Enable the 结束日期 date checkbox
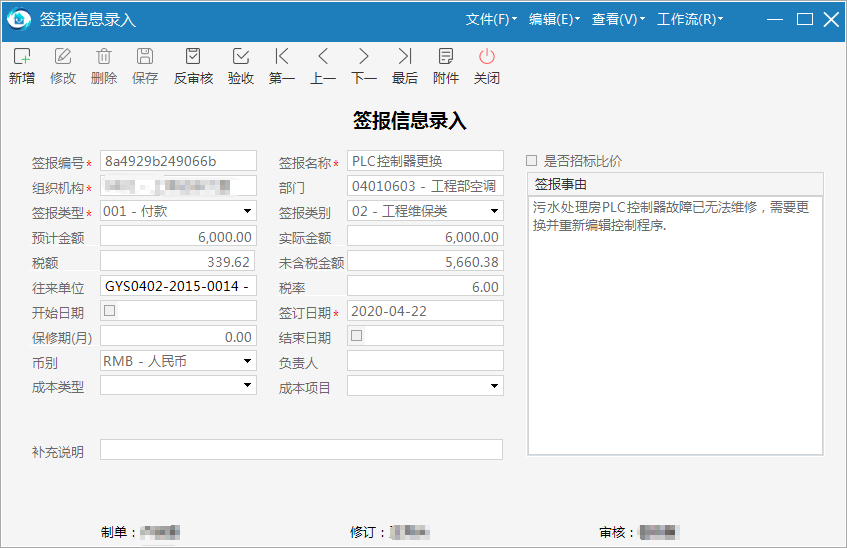Screen dimensions: 847x548 point(357,336)
